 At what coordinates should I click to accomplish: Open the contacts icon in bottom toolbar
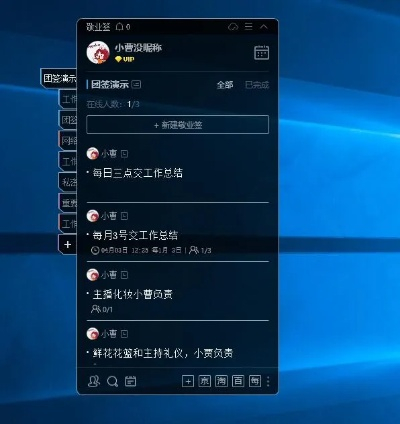pos(94,381)
